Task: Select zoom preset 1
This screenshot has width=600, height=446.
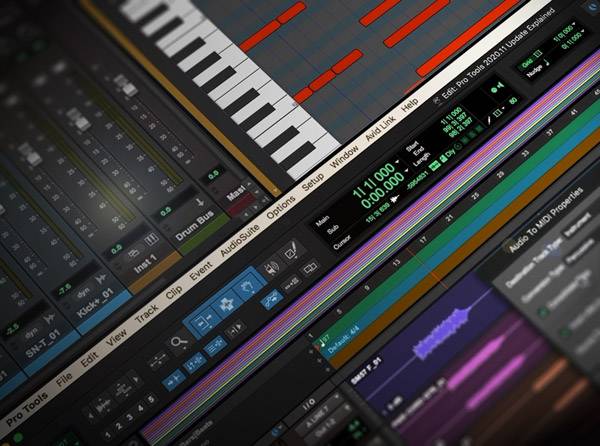Action: coord(108,435)
